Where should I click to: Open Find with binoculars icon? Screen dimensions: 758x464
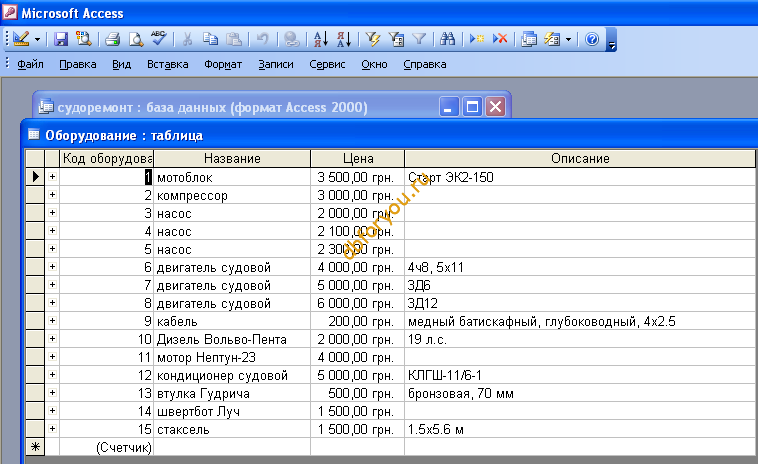pyautogui.click(x=448, y=39)
